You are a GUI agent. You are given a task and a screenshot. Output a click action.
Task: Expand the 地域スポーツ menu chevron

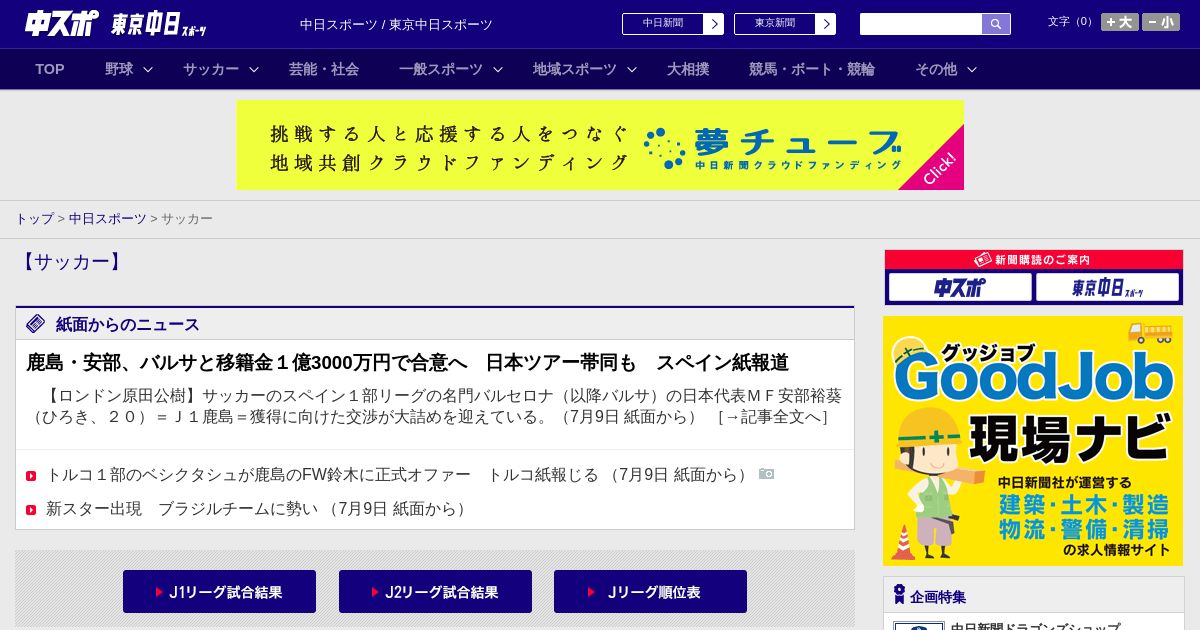pyautogui.click(x=632, y=69)
